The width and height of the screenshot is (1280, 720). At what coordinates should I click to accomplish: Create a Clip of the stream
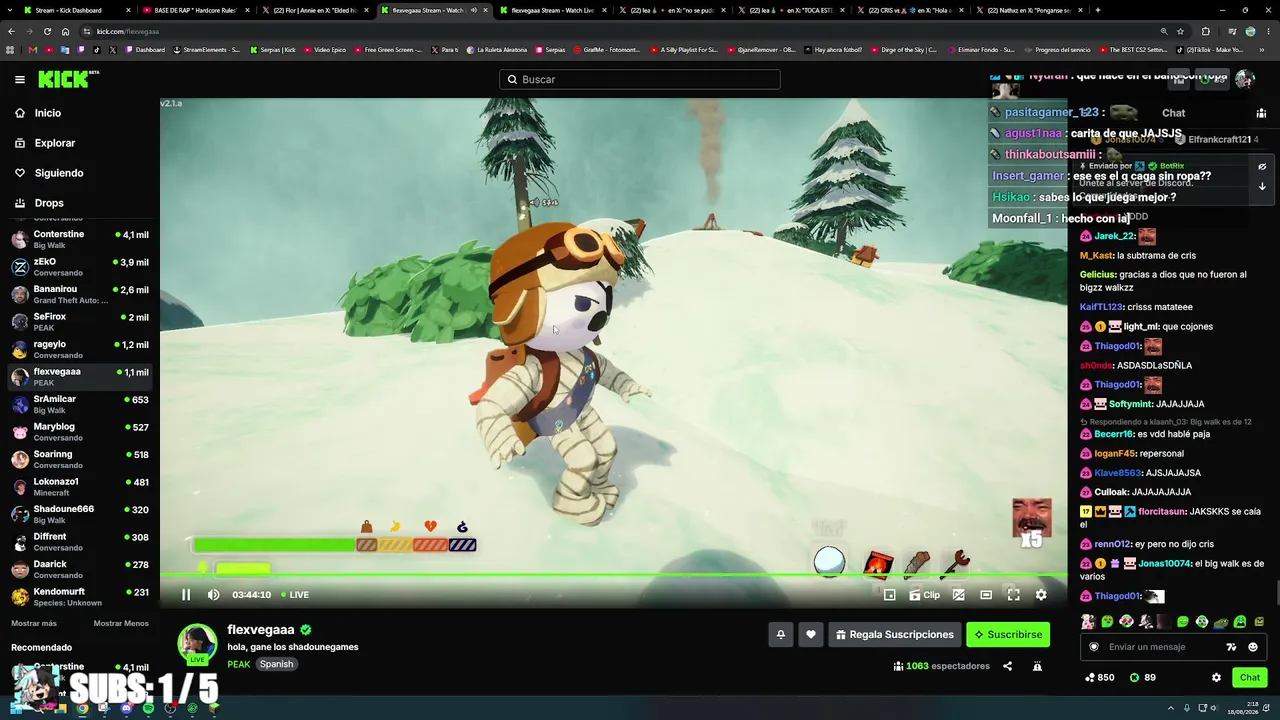tap(925, 595)
